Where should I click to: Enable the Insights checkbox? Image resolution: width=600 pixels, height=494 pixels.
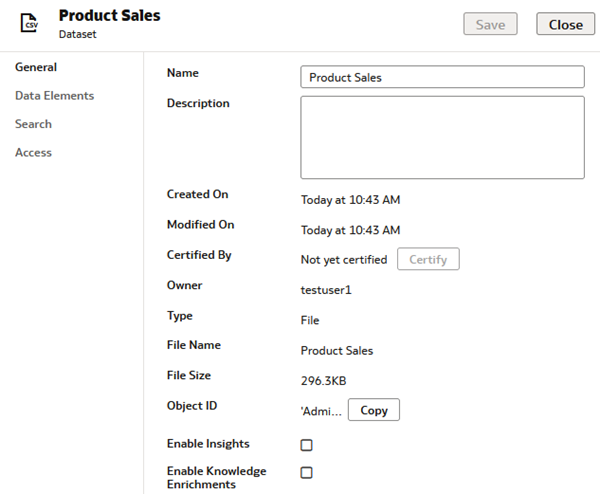tap(307, 445)
